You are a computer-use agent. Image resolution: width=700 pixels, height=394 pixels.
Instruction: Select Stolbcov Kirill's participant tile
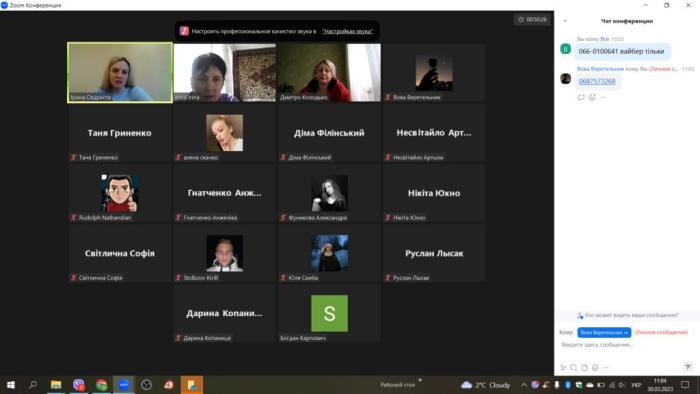tap(225, 253)
